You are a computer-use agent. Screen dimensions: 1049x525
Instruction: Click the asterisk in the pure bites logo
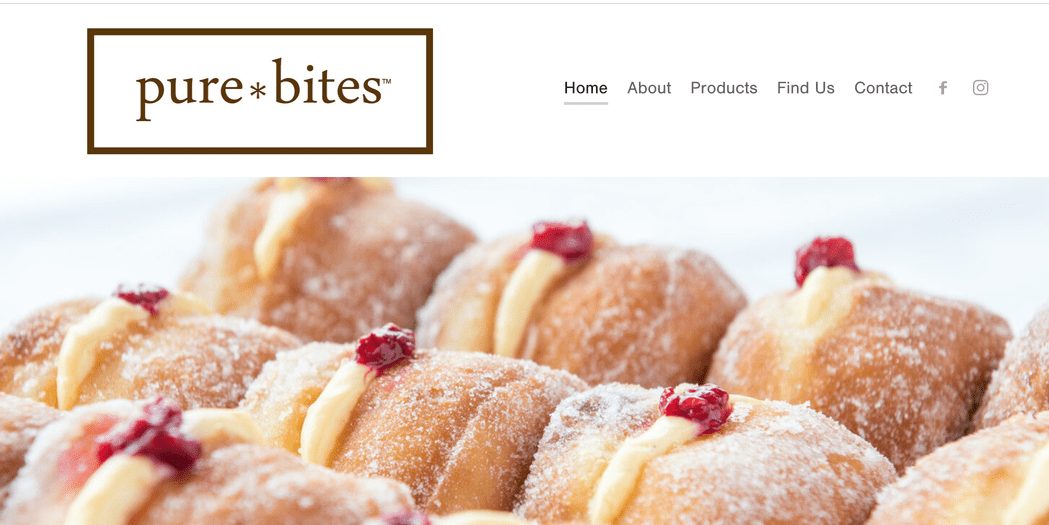click(x=258, y=92)
